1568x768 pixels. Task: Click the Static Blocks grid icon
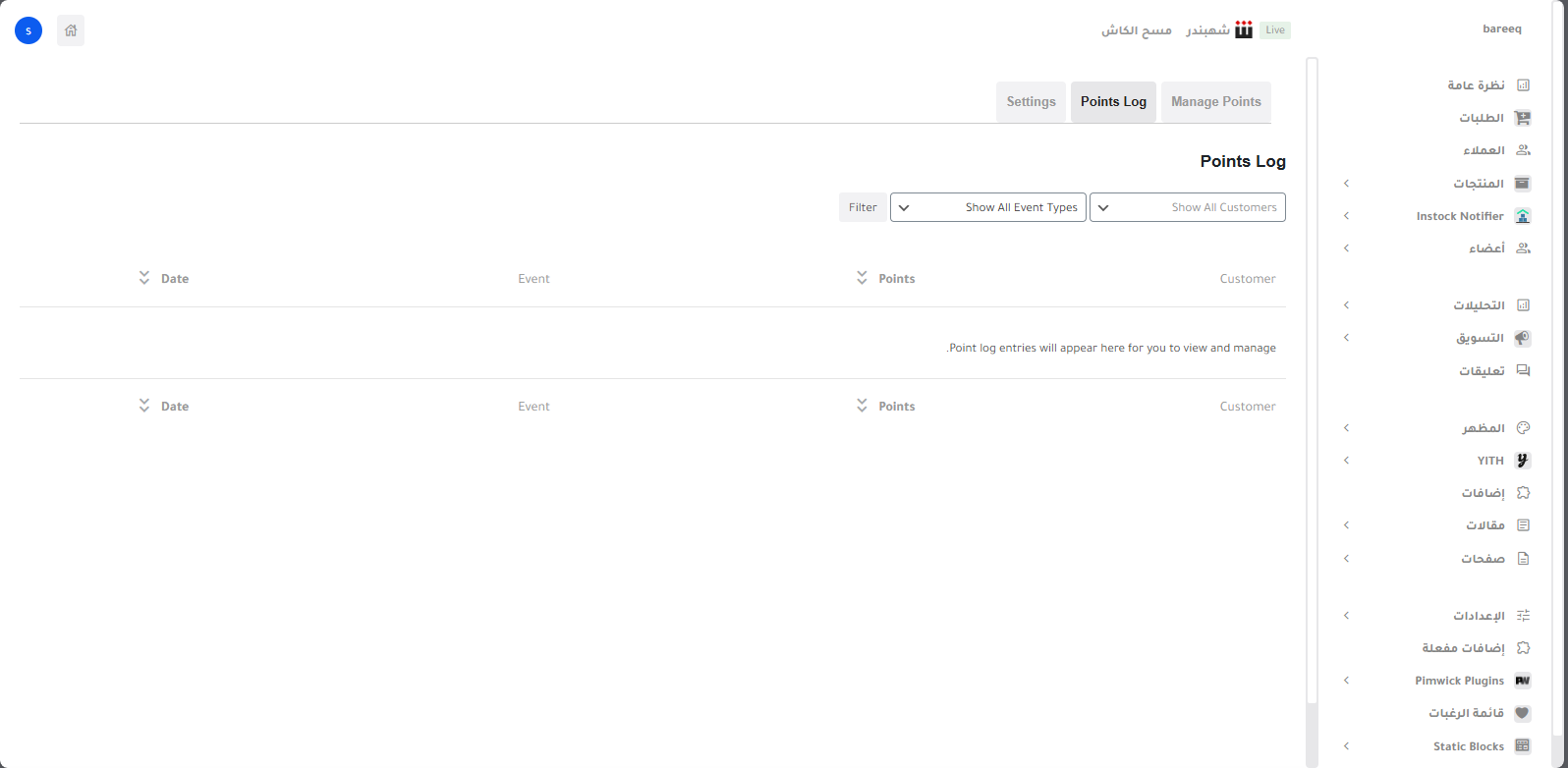click(x=1523, y=746)
